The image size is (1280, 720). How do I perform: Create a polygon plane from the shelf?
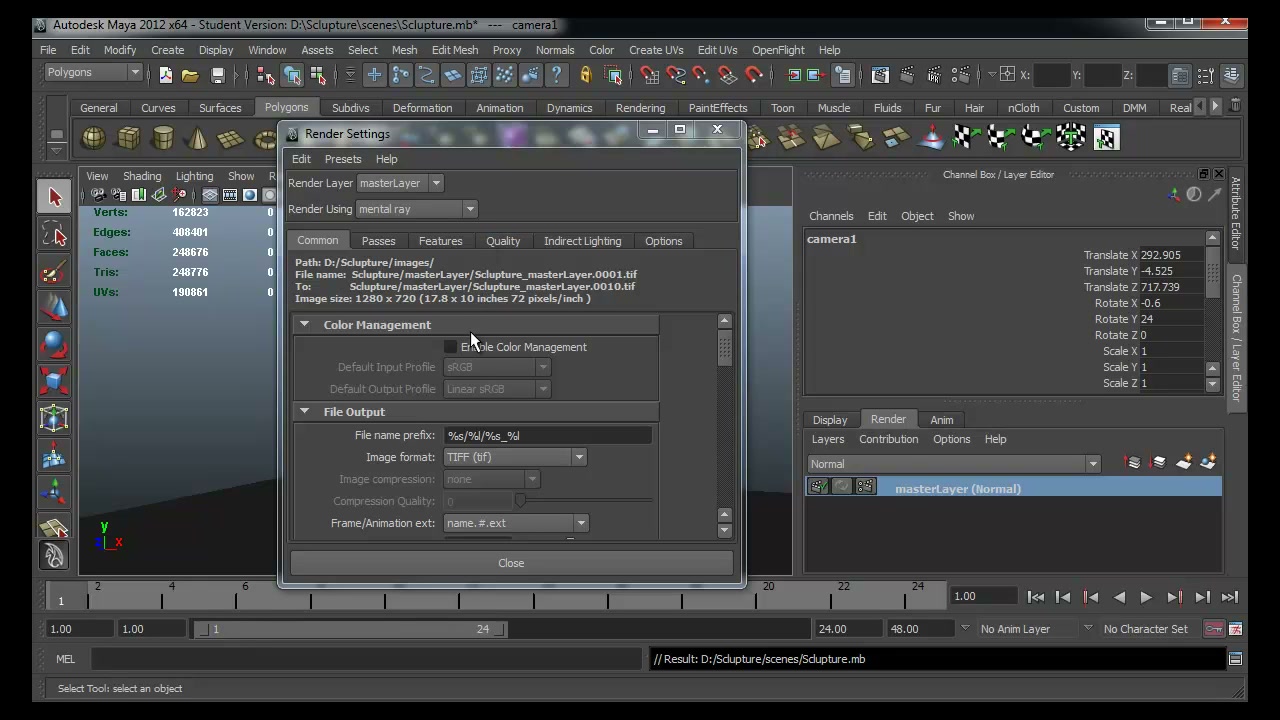[231, 138]
